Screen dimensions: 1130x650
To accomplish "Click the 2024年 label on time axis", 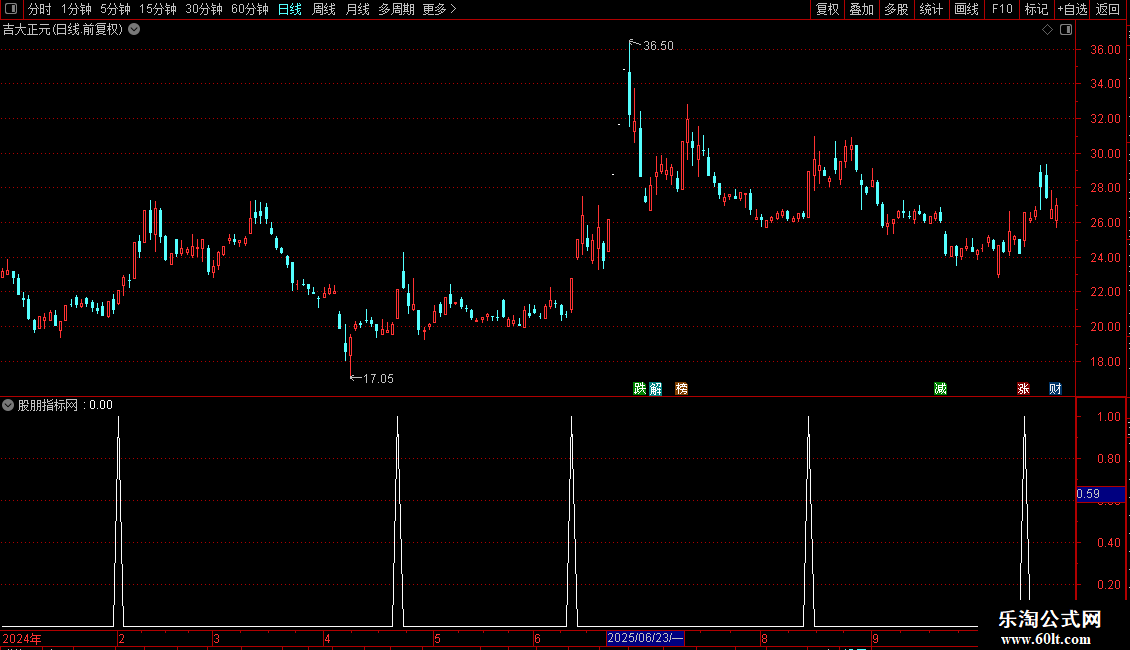I will tap(22, 638).
